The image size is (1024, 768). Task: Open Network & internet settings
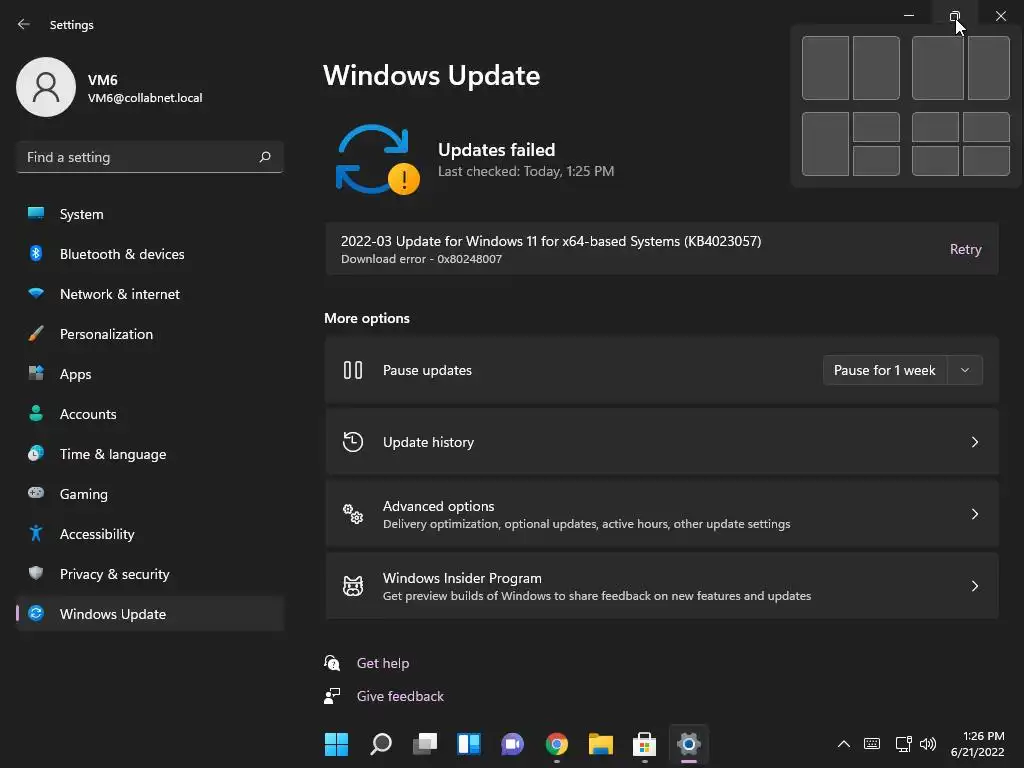pos(150,294)
